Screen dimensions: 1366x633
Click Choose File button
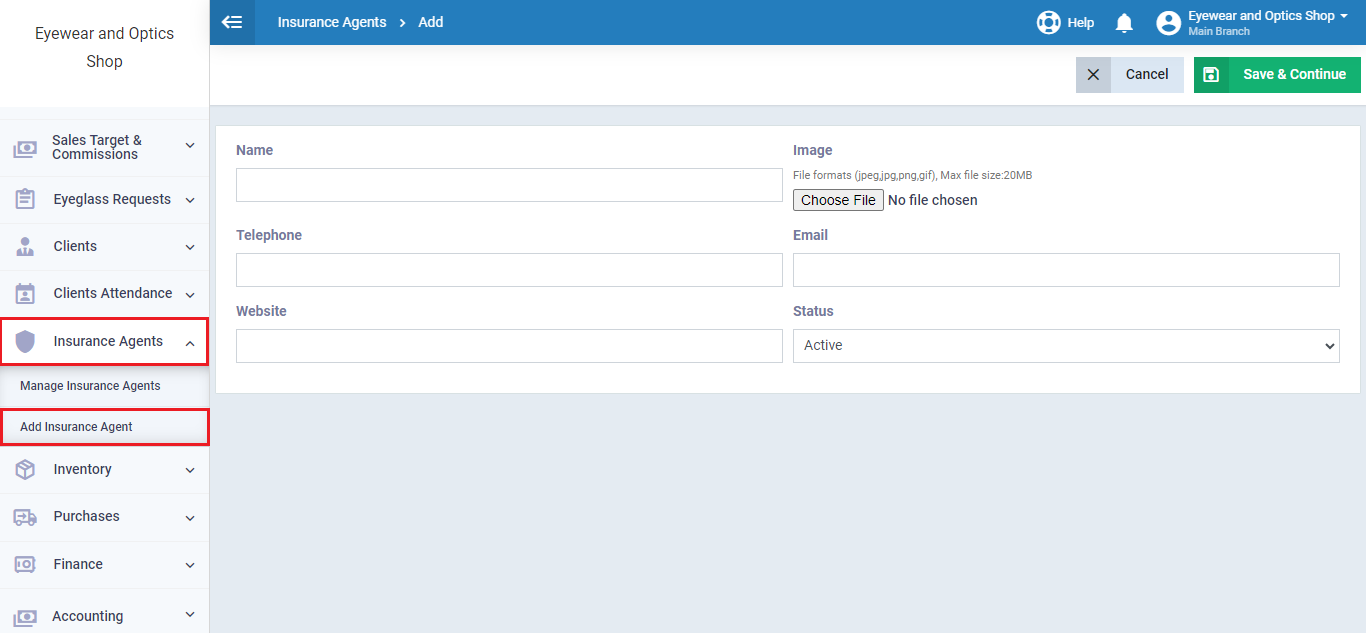point(838,200)
